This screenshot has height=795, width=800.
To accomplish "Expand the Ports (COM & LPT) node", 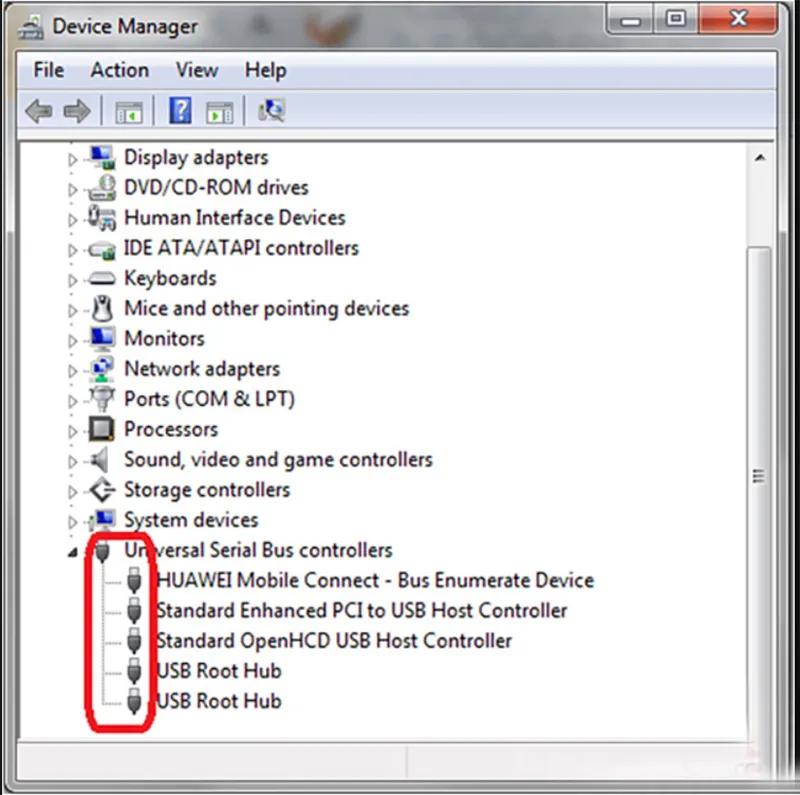I will tap(72, 400).
